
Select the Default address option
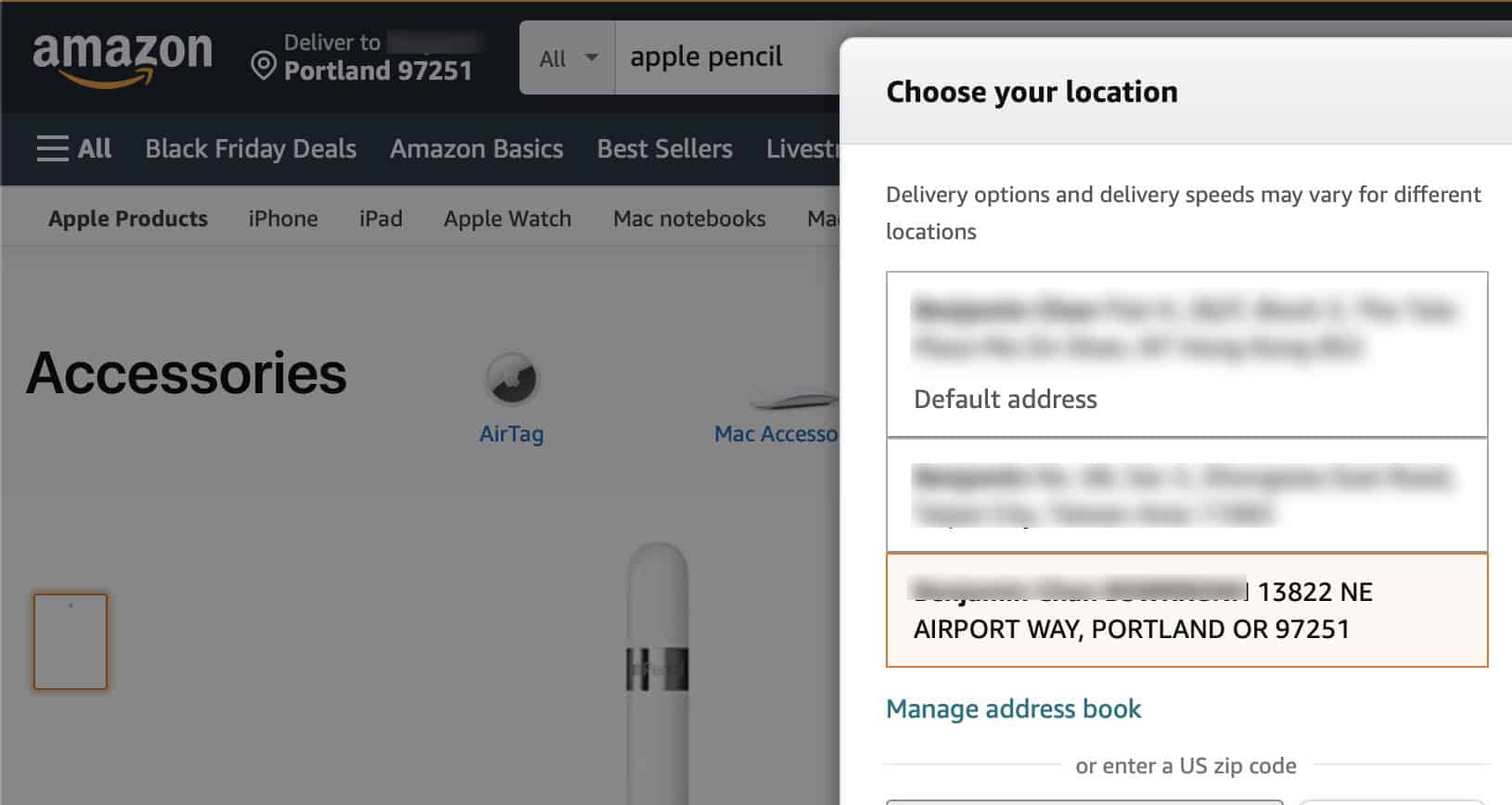[x=1186, y=354]
